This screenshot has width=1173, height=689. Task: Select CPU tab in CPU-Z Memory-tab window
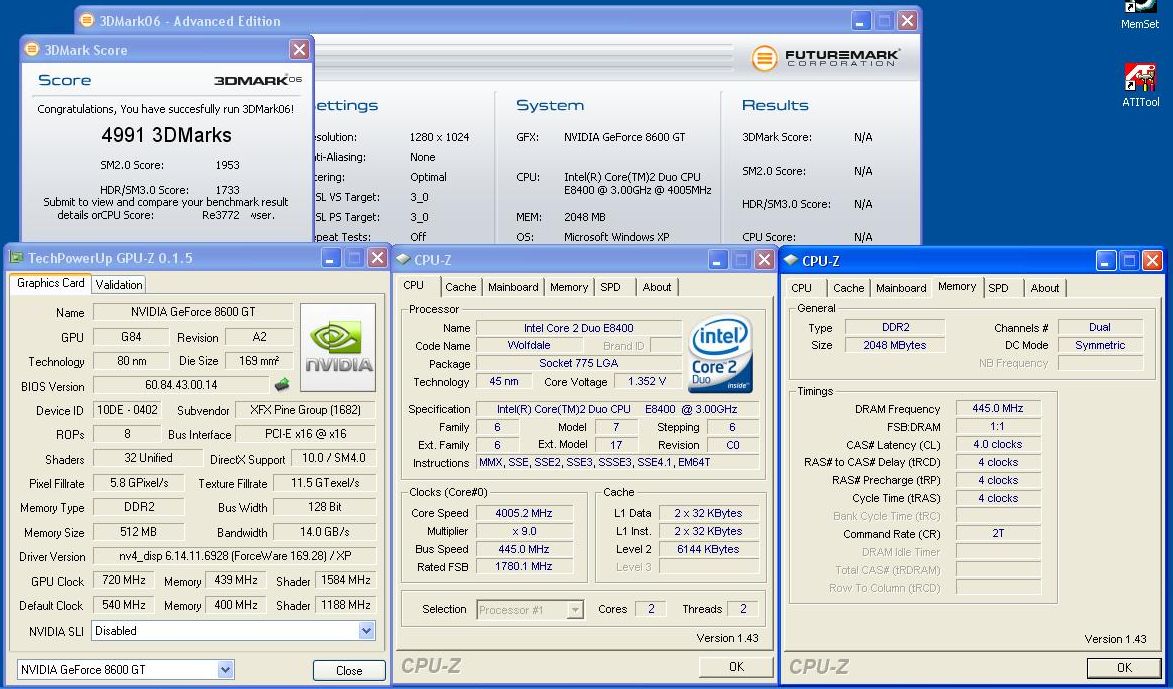pos(801,287)
